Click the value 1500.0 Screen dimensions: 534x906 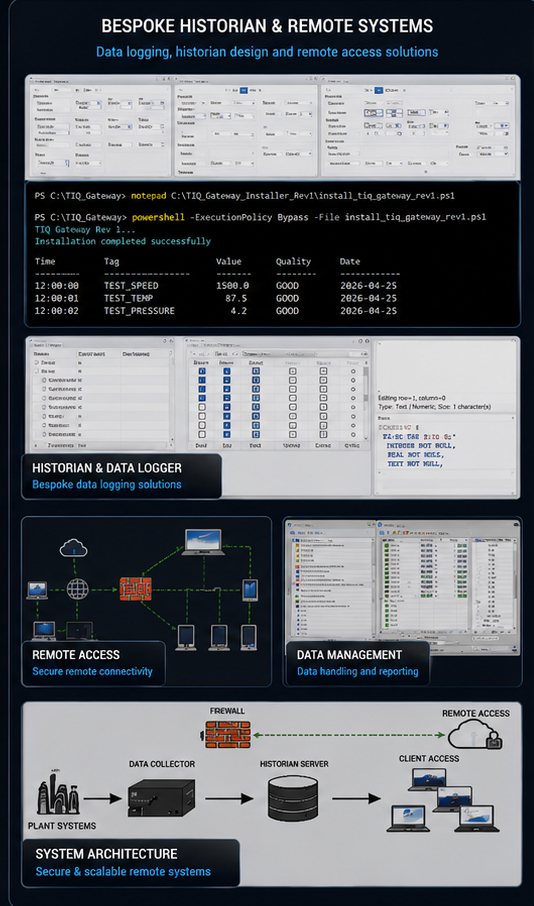(232, 286)
